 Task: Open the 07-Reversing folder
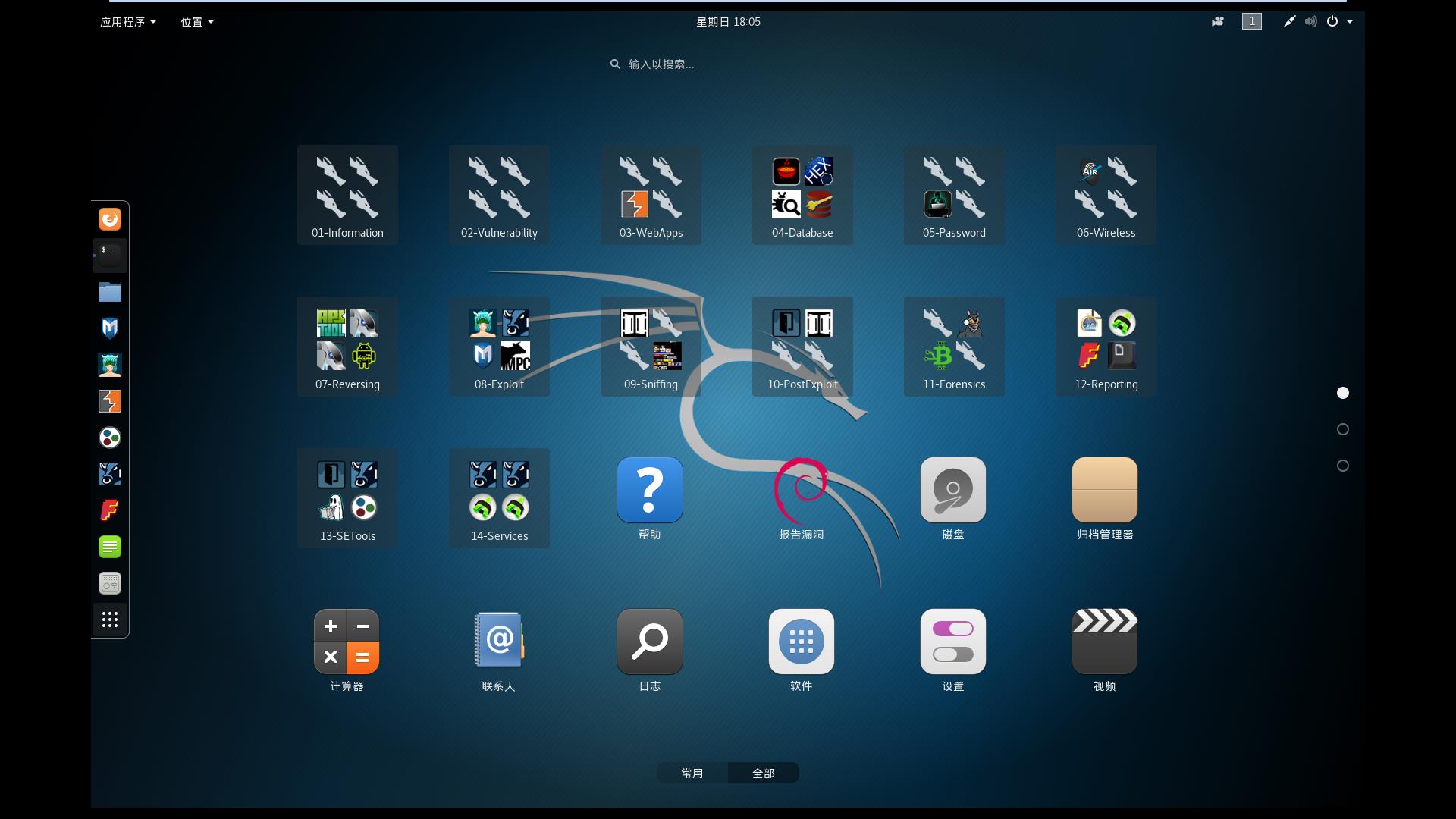coord(347,347)
